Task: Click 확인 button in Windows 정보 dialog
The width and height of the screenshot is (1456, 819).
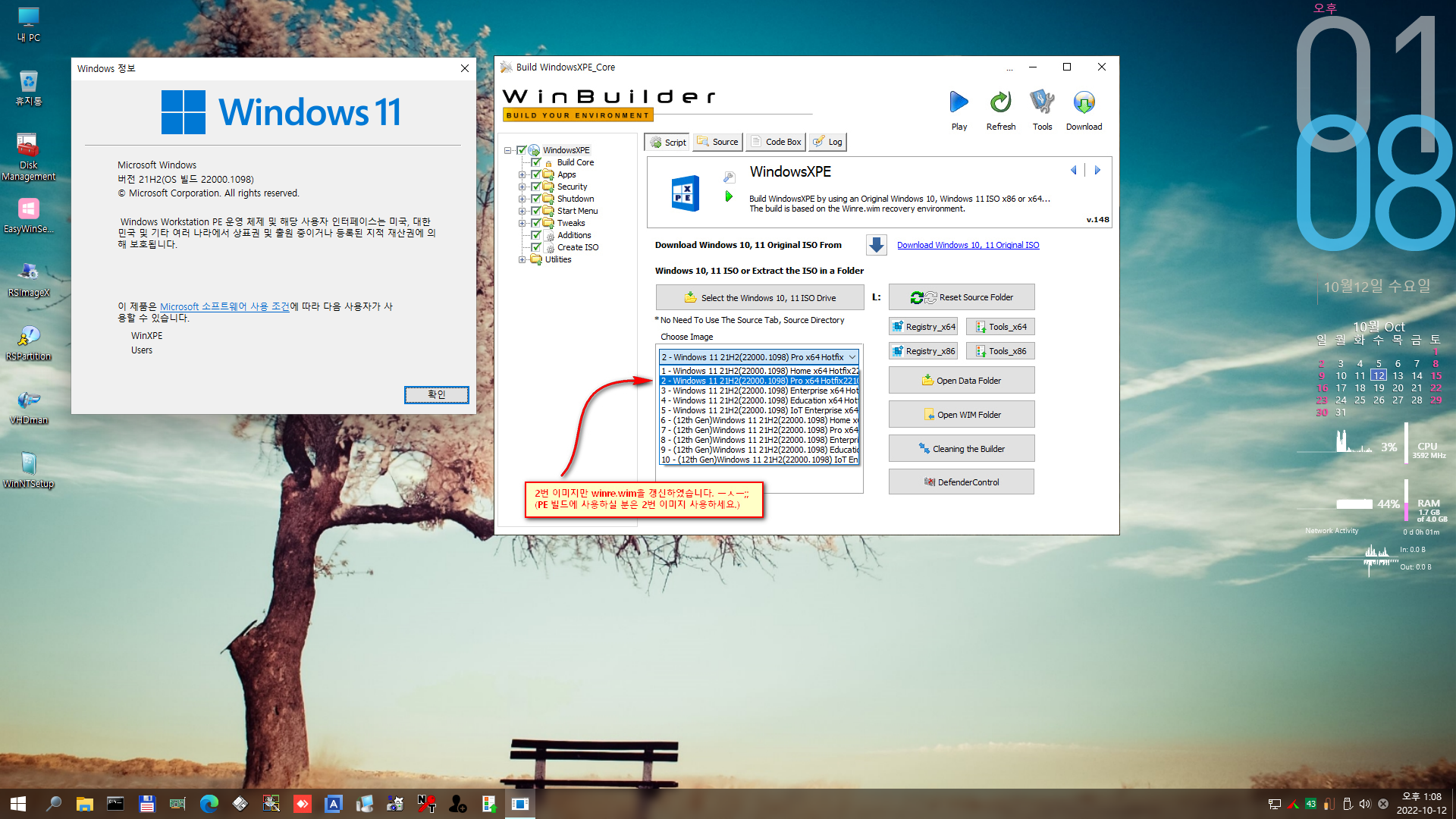Action: [x=436, y=394]
